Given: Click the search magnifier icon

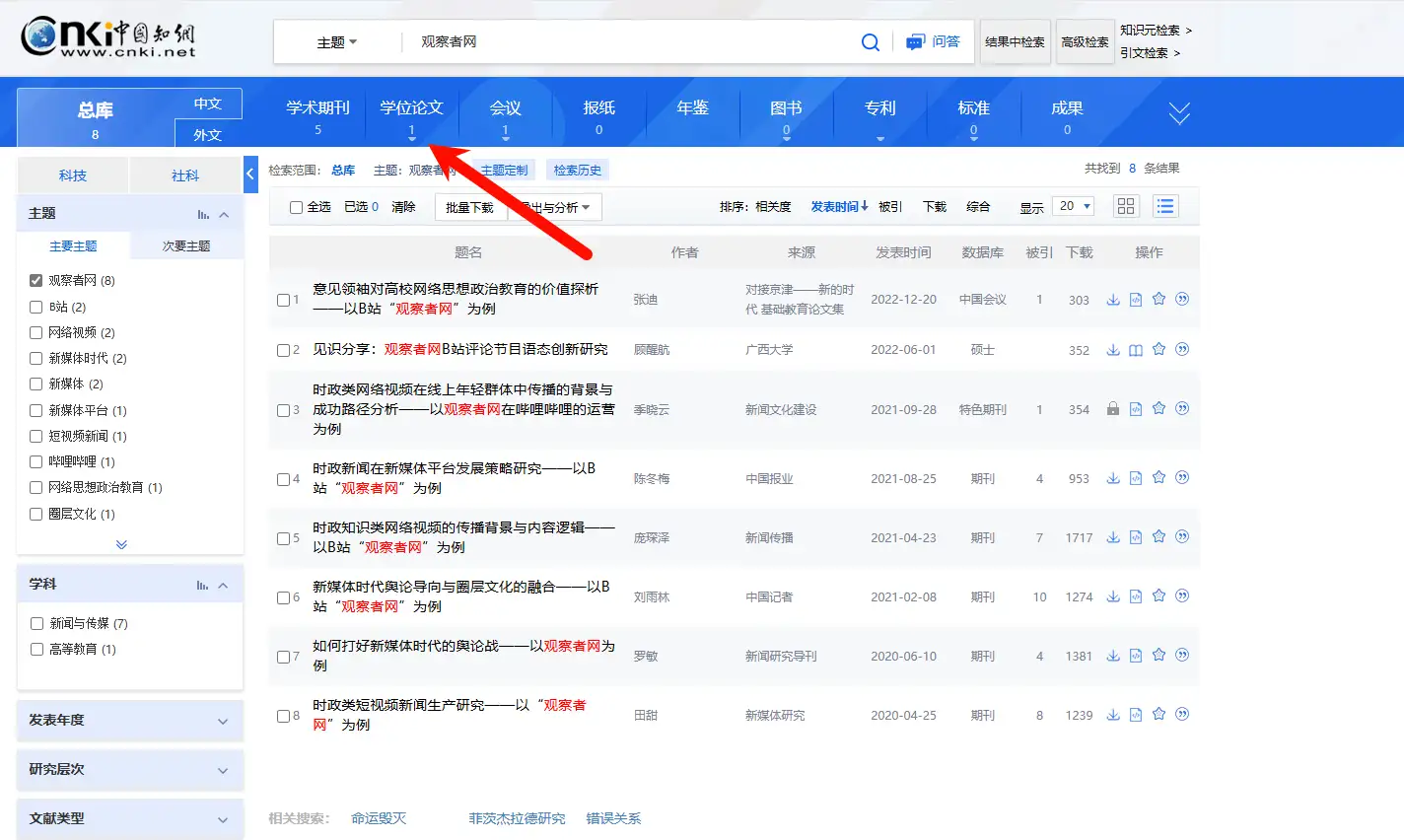Looking at the screenshot, I should 871,42.
